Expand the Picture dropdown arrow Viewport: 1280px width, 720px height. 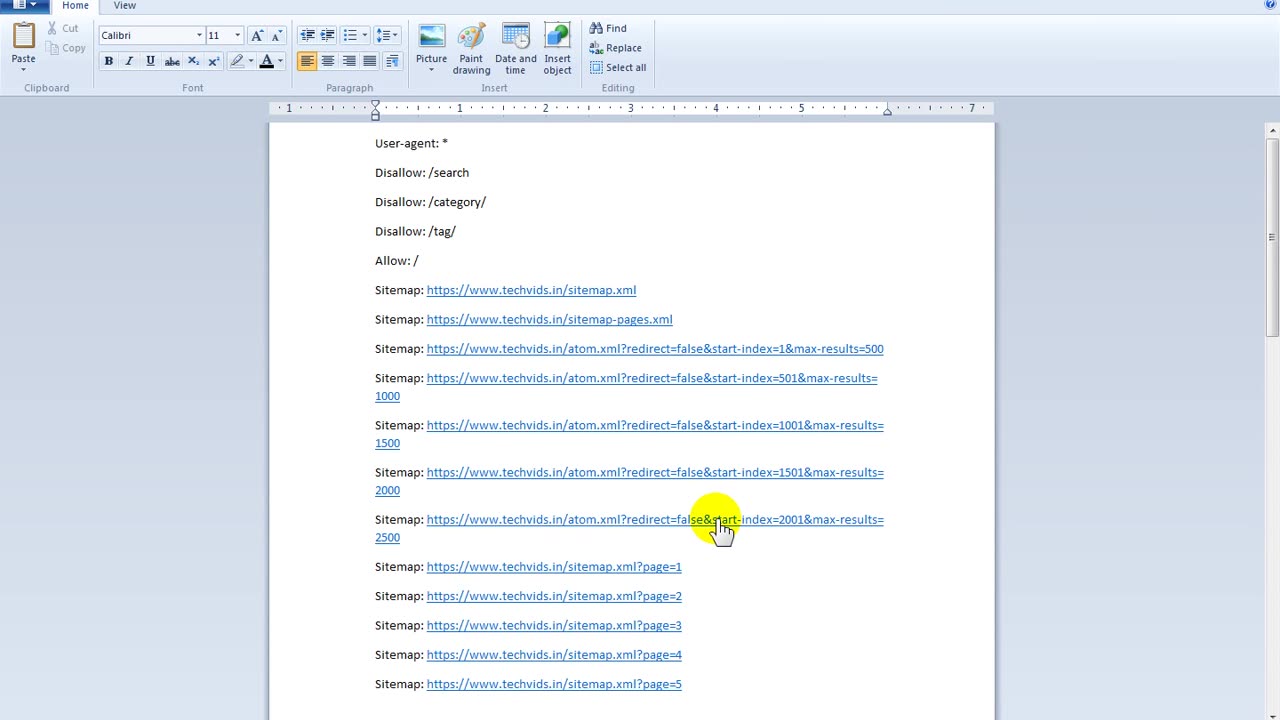[x=431, y=70]
